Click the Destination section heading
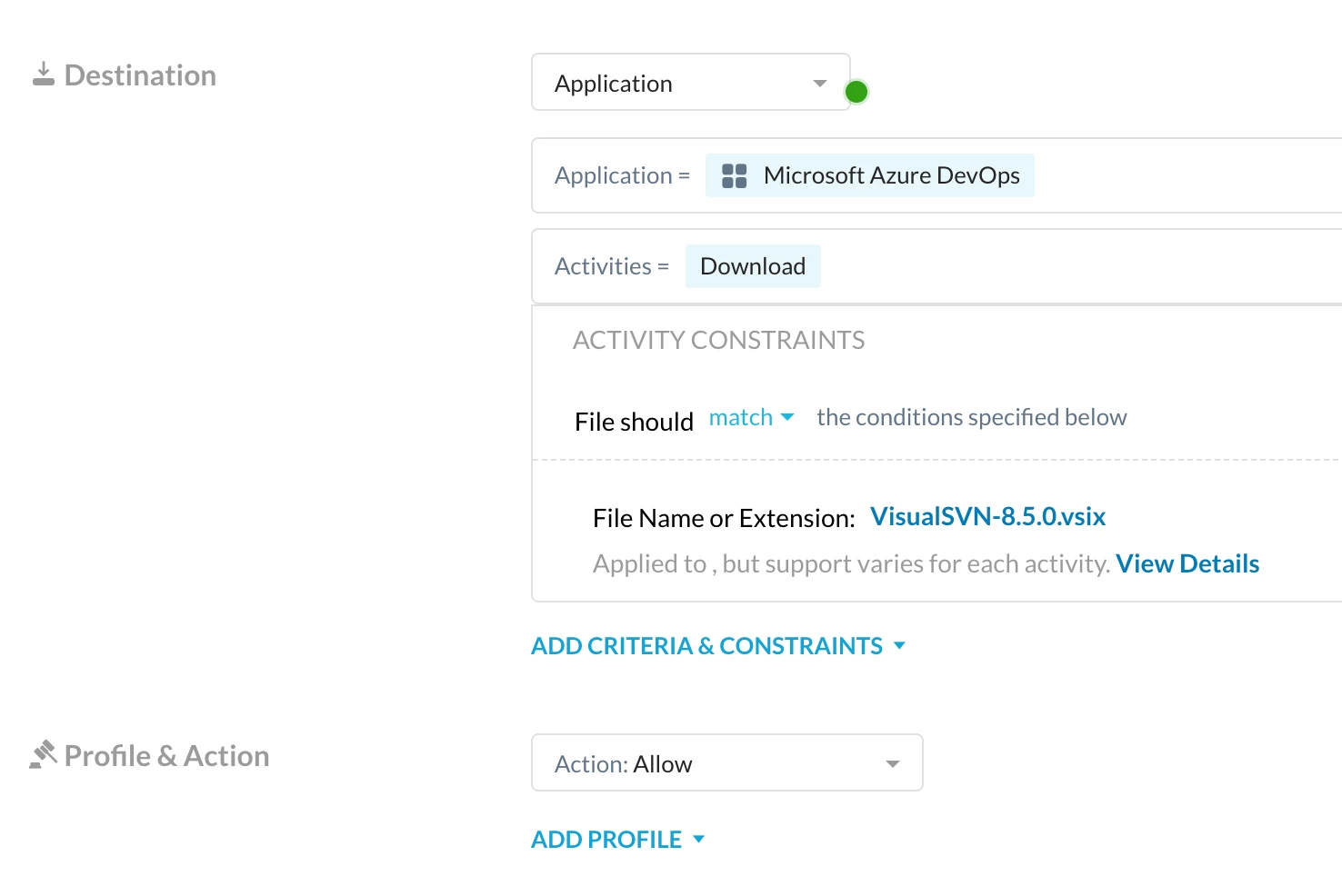 click(140, 75)
